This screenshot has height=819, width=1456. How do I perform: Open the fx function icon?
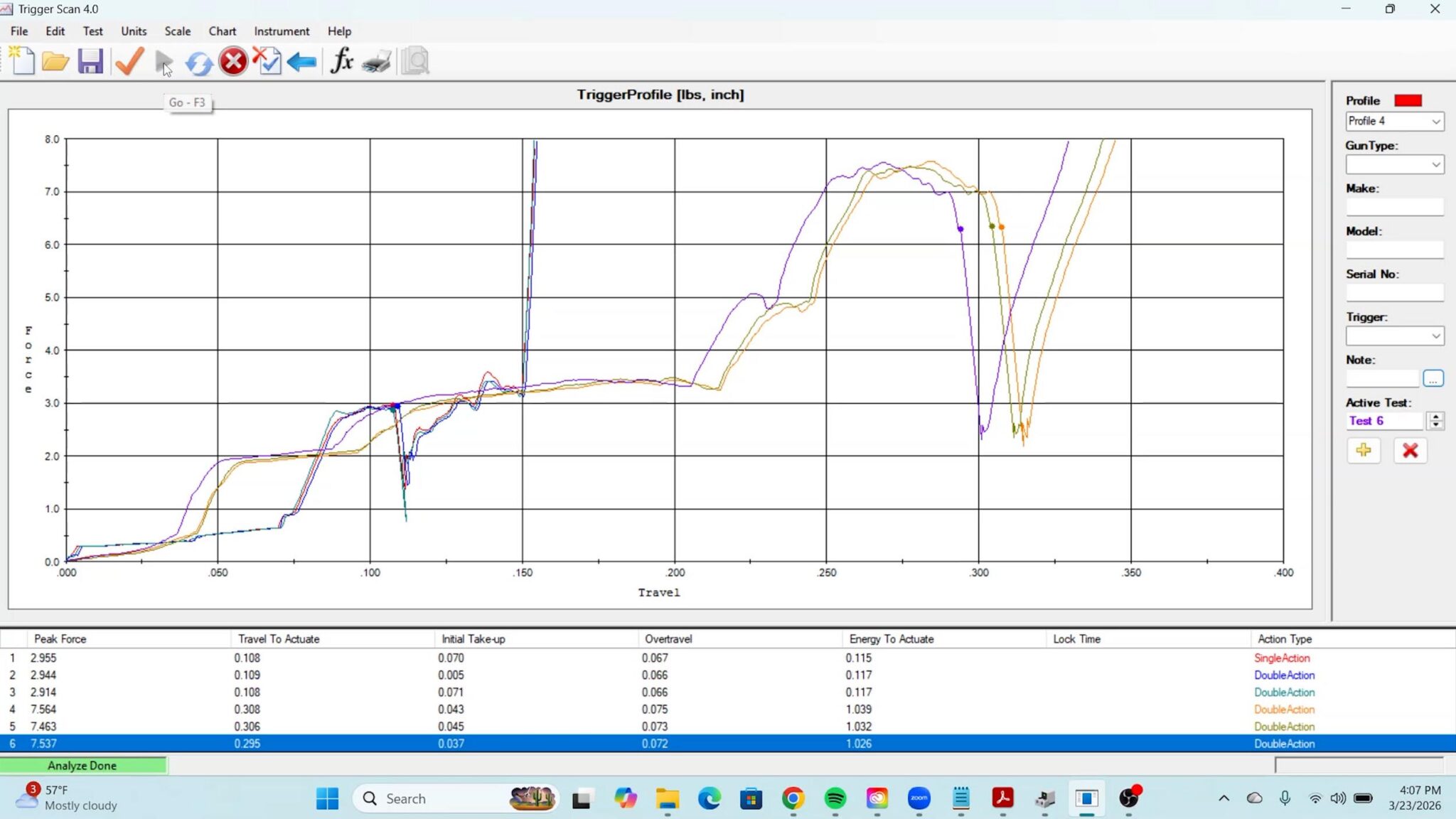pos(342,61)
